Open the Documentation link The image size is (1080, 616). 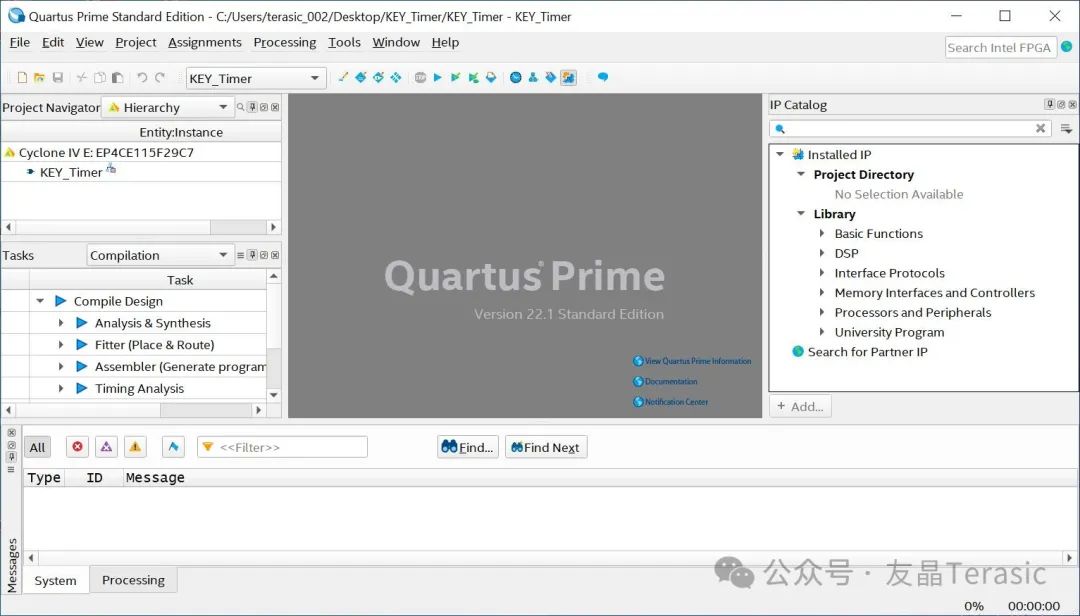665,381
